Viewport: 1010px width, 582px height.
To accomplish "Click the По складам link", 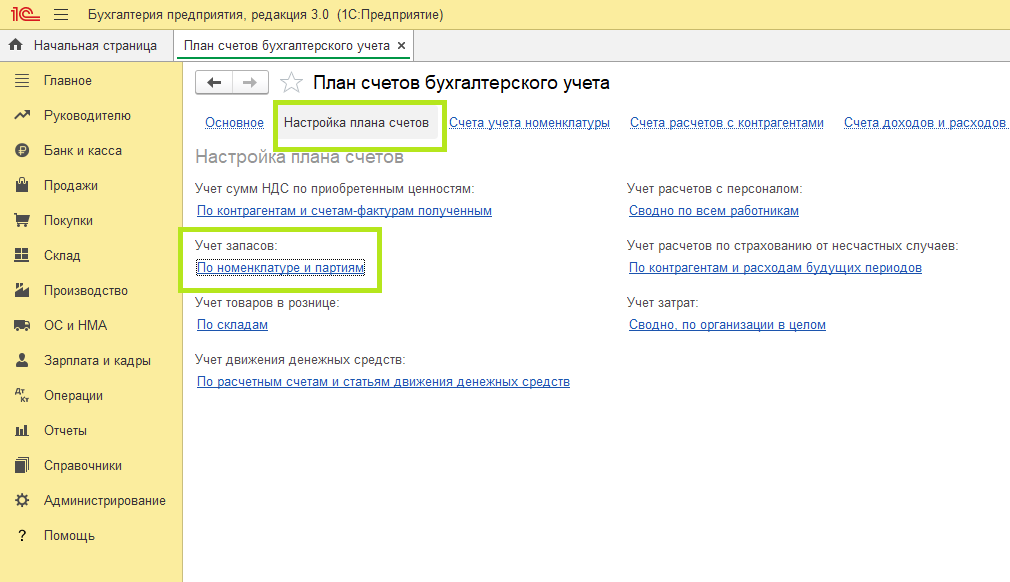I will pos(233,324).
